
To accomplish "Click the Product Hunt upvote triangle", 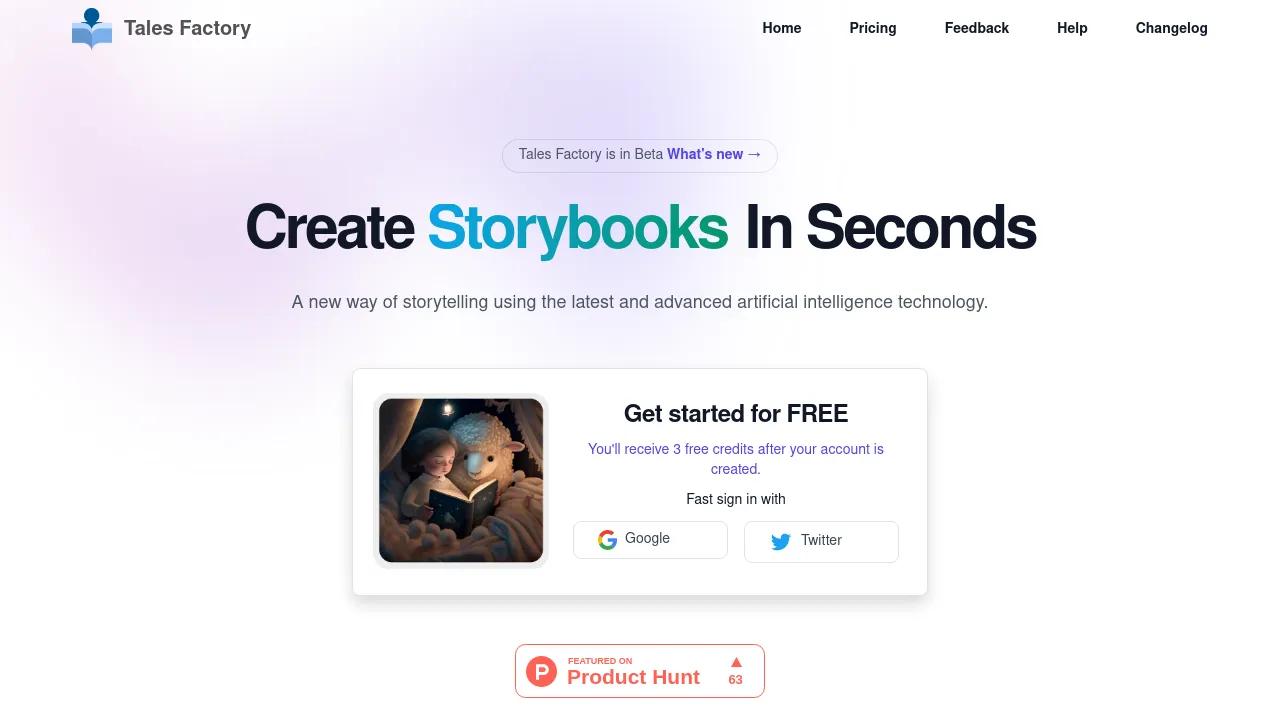I will tap(736, 662).
